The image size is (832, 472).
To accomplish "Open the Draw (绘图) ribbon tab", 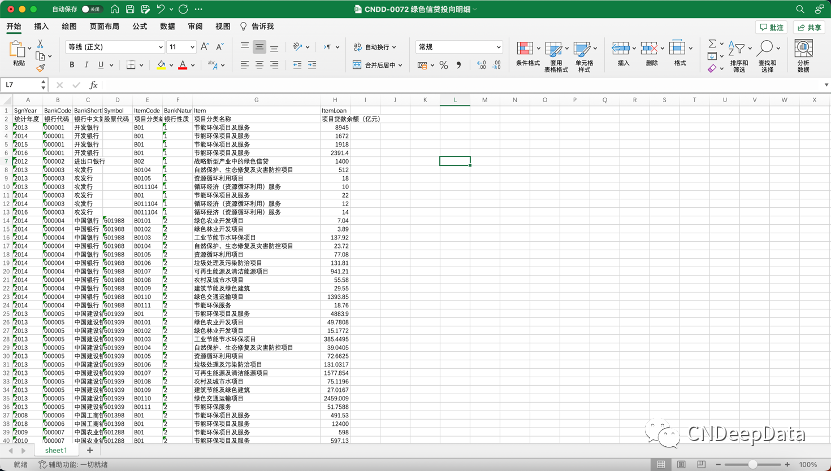I will [69, 27].
